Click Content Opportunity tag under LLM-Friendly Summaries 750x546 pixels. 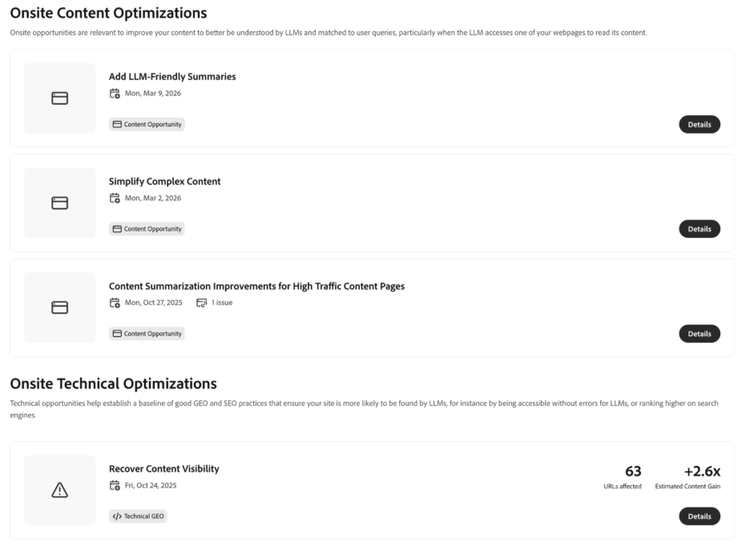(147, 125)
